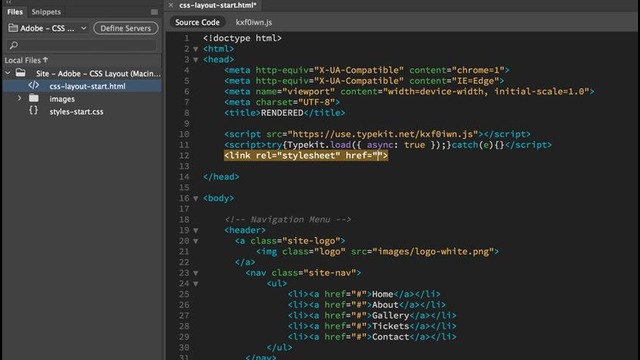The height and width of the screenshot is (360, 640).
Task: Click the Define Servers button
Action: (126, 28)
